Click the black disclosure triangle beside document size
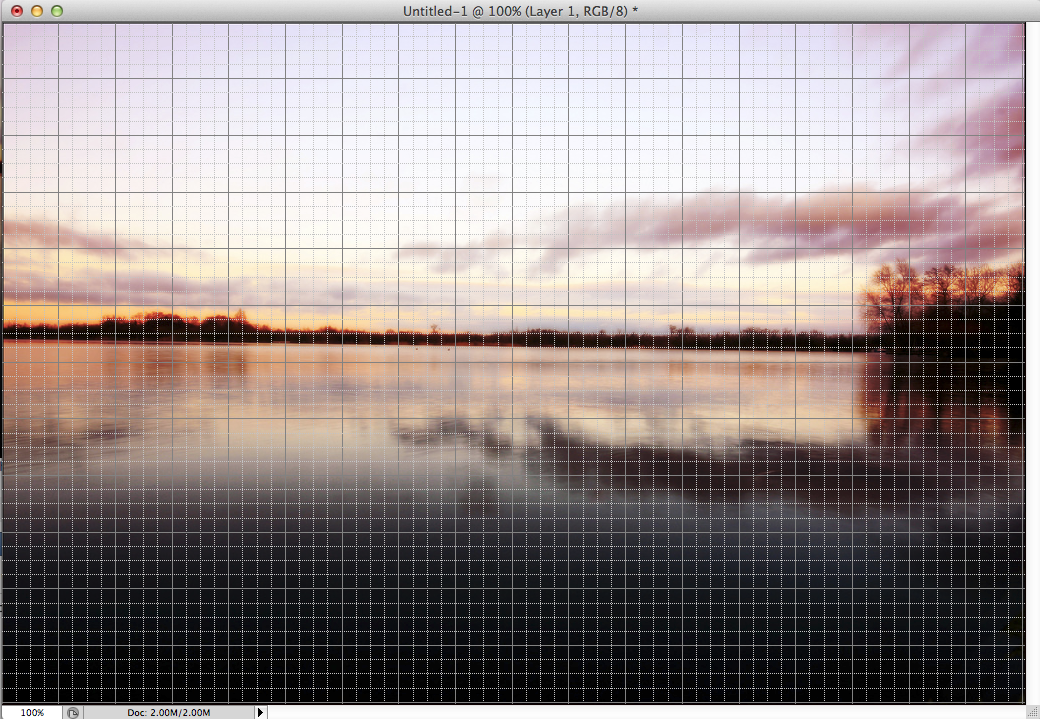The height and width of the screenshot is (719, 1040). pyautogui.click(x=260, y=712)
